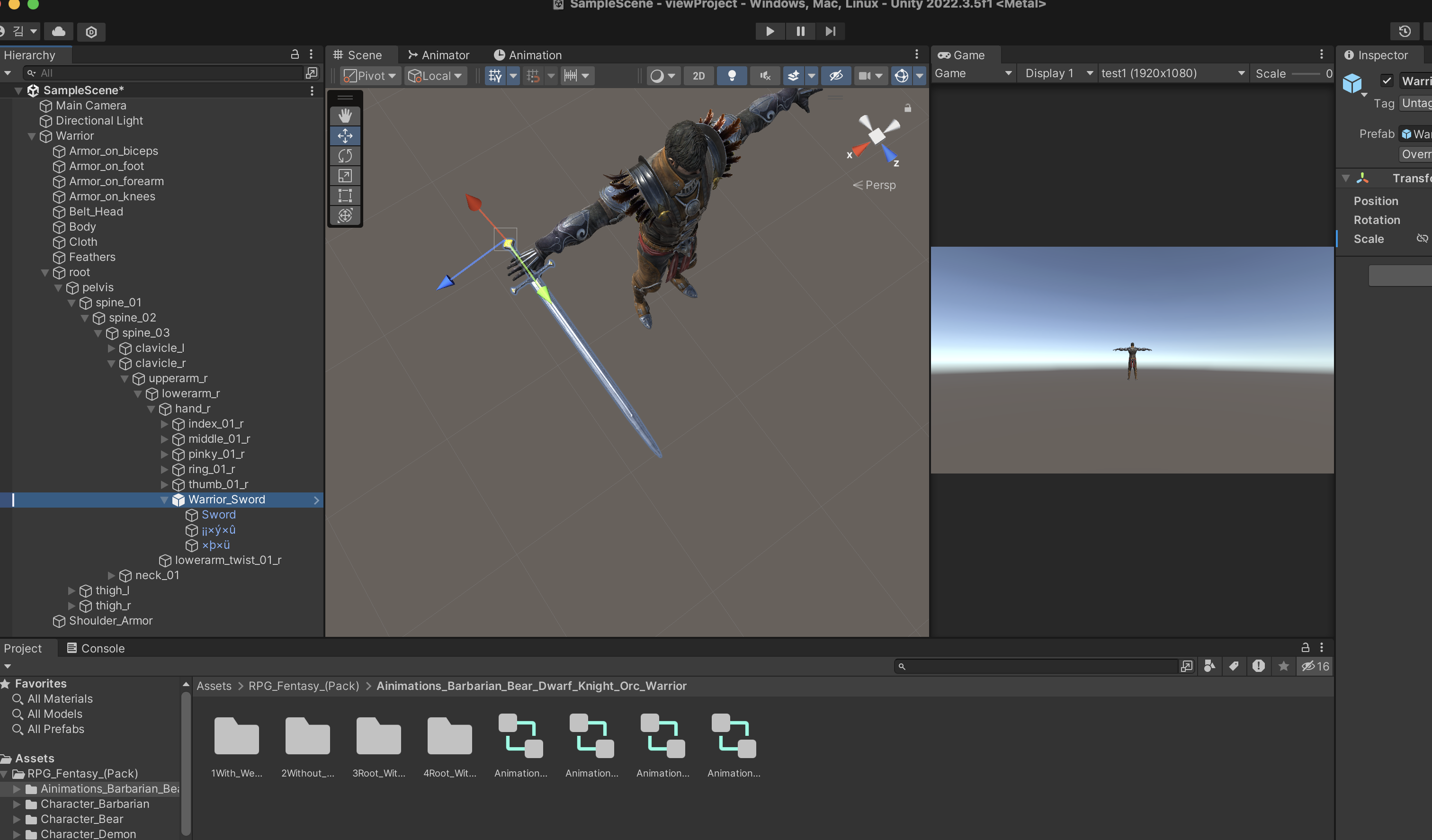Click the Step frame button
This screenshot has width=1432, height=840.
tap(830, 31)
